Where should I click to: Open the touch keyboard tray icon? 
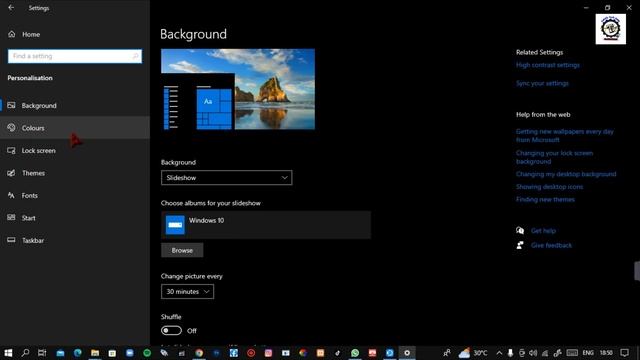pyautogui.click(x=572, y=353)
